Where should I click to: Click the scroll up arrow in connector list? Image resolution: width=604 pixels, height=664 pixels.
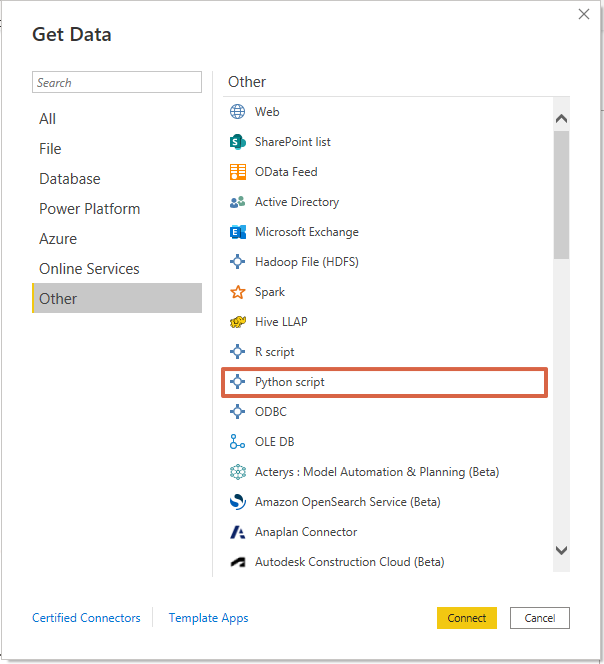561,119
